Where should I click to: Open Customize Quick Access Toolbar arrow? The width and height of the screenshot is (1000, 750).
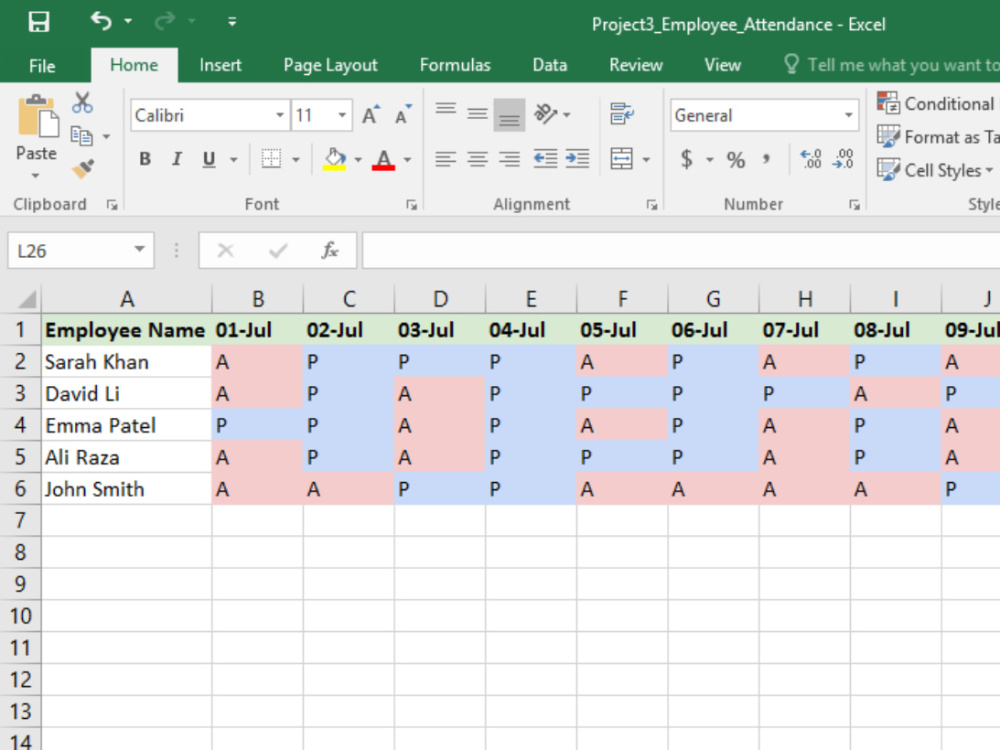pos(232,22)
